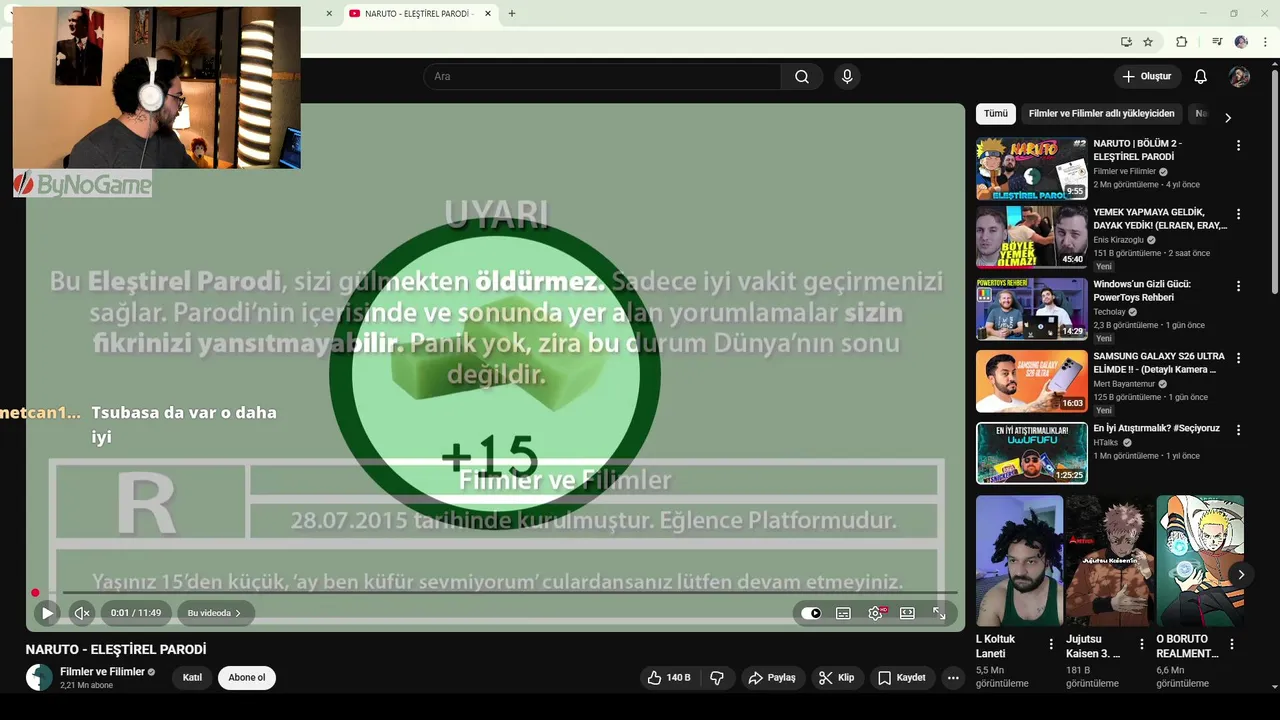The width and height of the screenshot is (1280, 720).
Task: Toggle the autoplay switch in the player
Action: 811,613
